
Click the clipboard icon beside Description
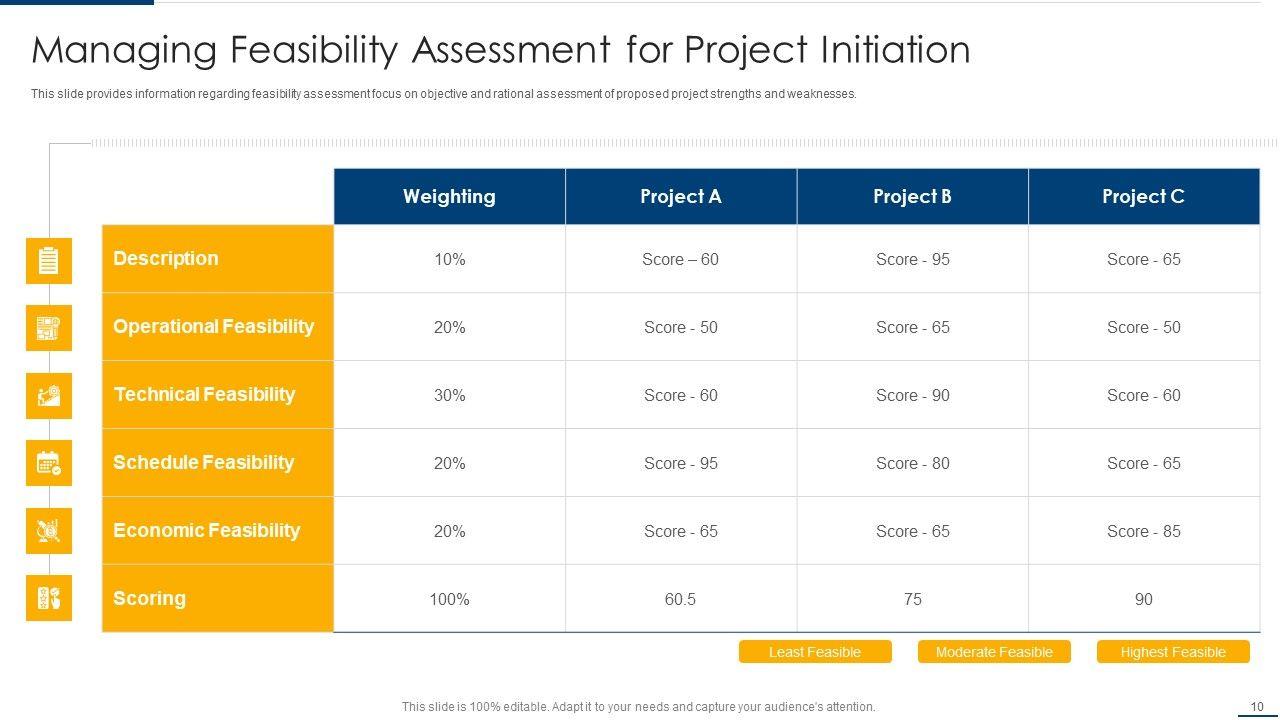(48, 260)
